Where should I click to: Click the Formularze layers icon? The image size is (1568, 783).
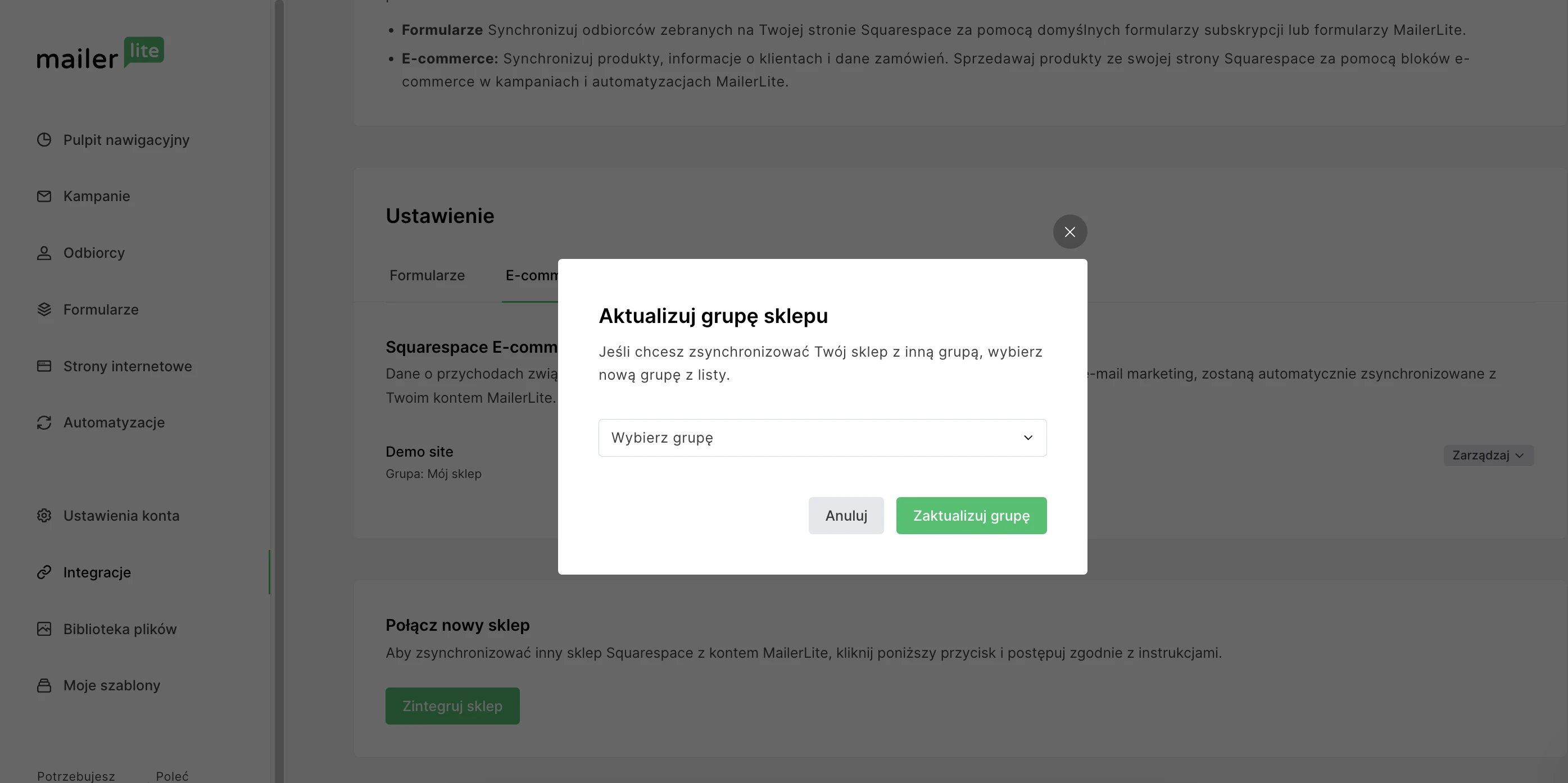coord(44,309)
